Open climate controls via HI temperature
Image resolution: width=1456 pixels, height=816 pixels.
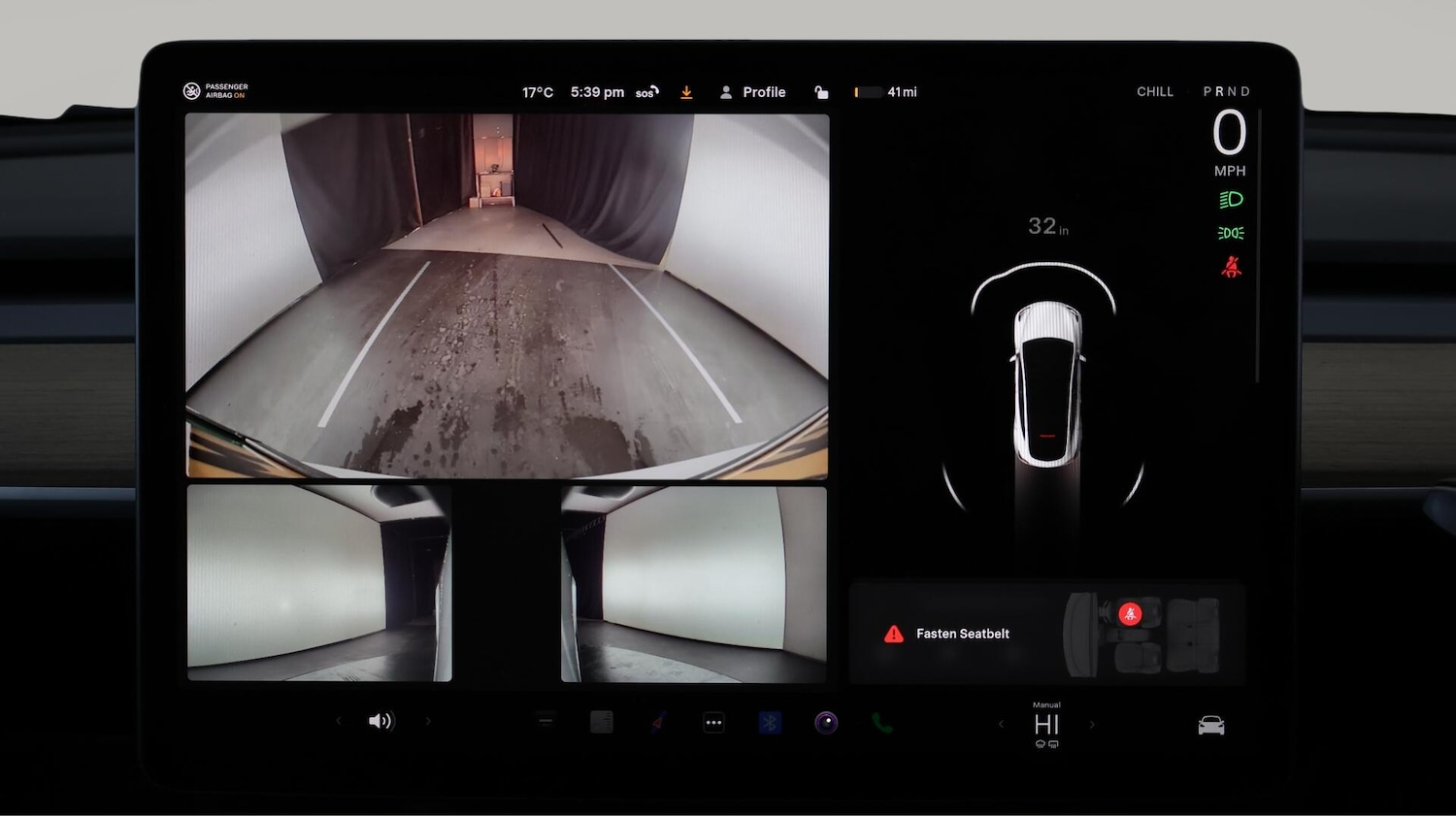(x=1046, y=725)
